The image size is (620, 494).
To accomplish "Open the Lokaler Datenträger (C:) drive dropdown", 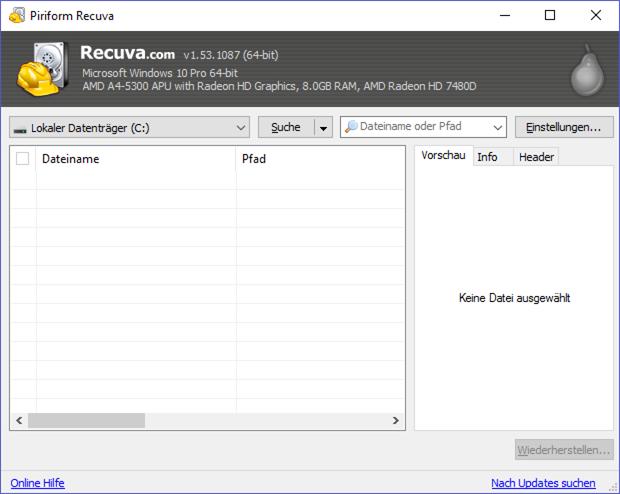I will click(241, 127).
